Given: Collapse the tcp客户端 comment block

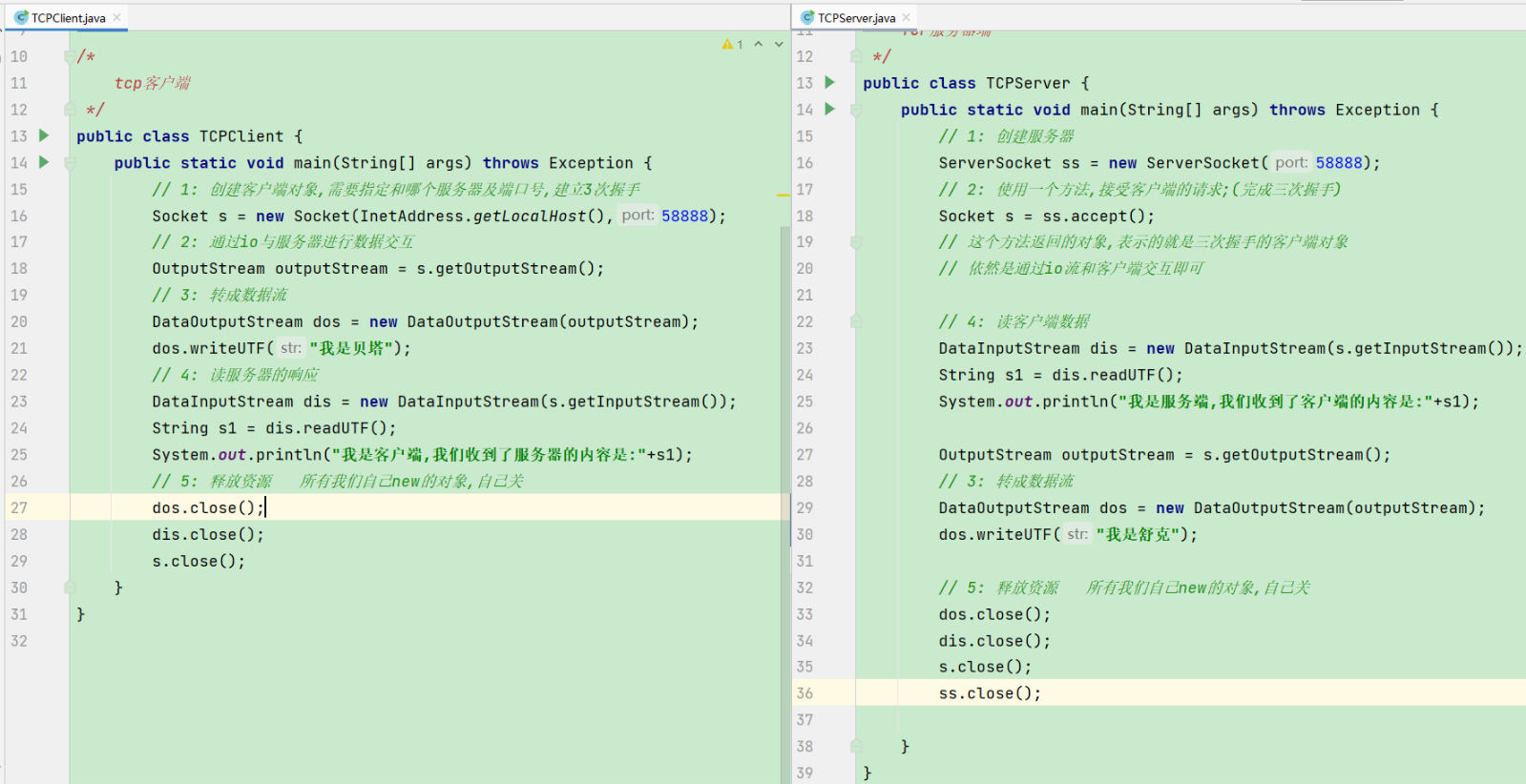Looking at the screenshot, I should (70, 56).
